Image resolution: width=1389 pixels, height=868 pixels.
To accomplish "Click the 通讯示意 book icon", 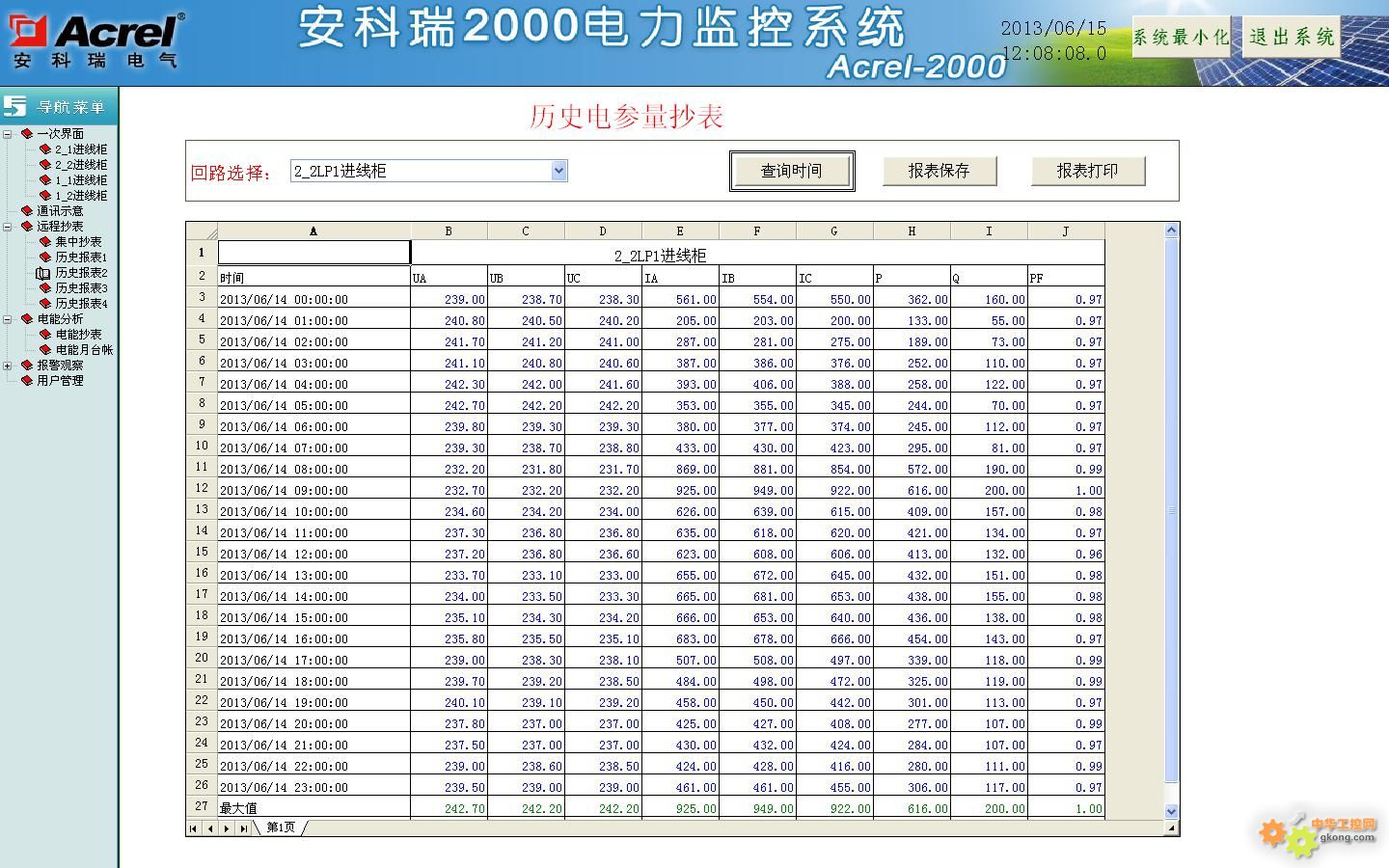I will pos(27,211).
